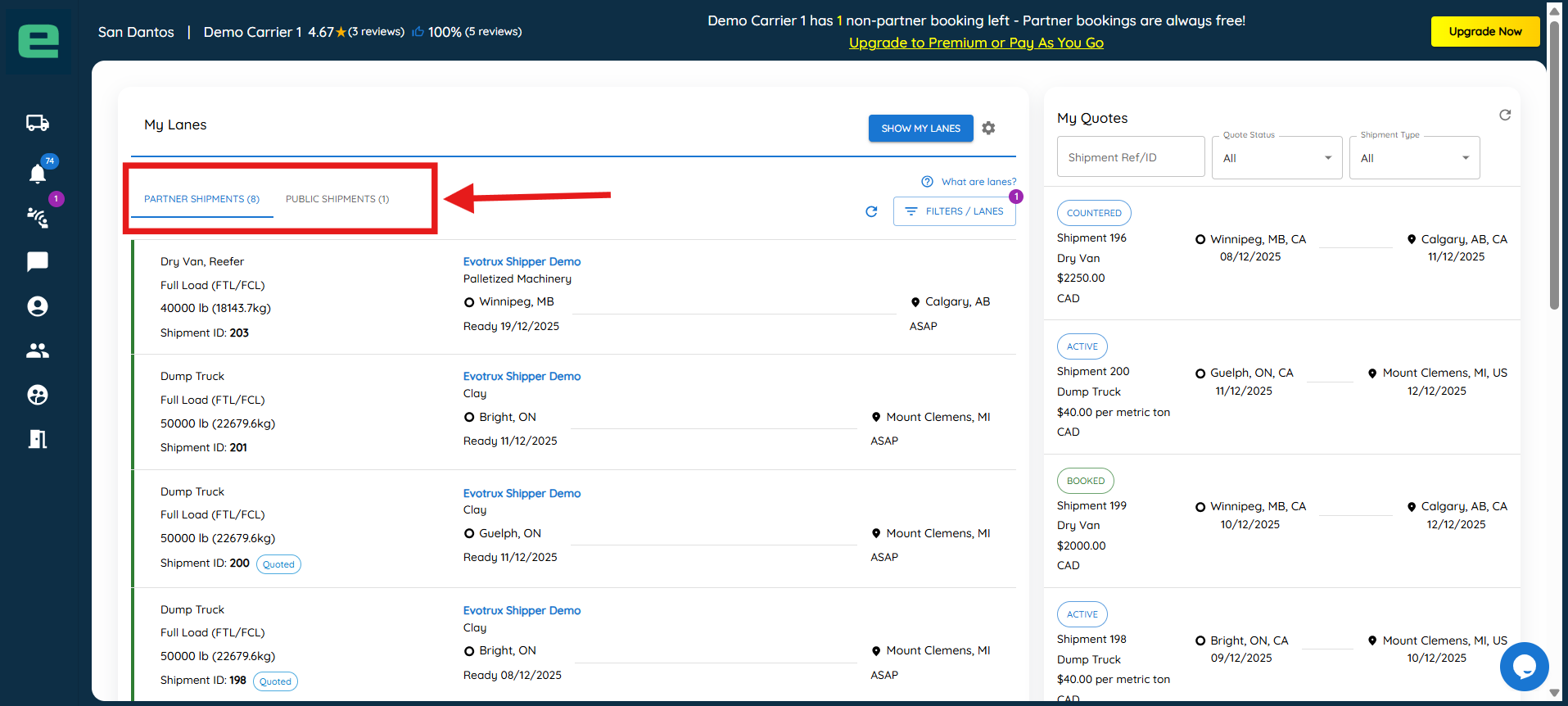This screenshot has width=1568, height=706.
Task: Click the Demo Carrier 1 name in header
Action: (x=252, y=32)
